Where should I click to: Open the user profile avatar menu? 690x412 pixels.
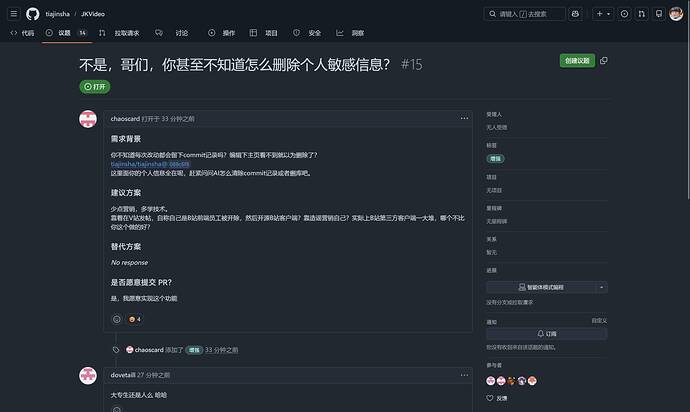click(x=676, y=14)
